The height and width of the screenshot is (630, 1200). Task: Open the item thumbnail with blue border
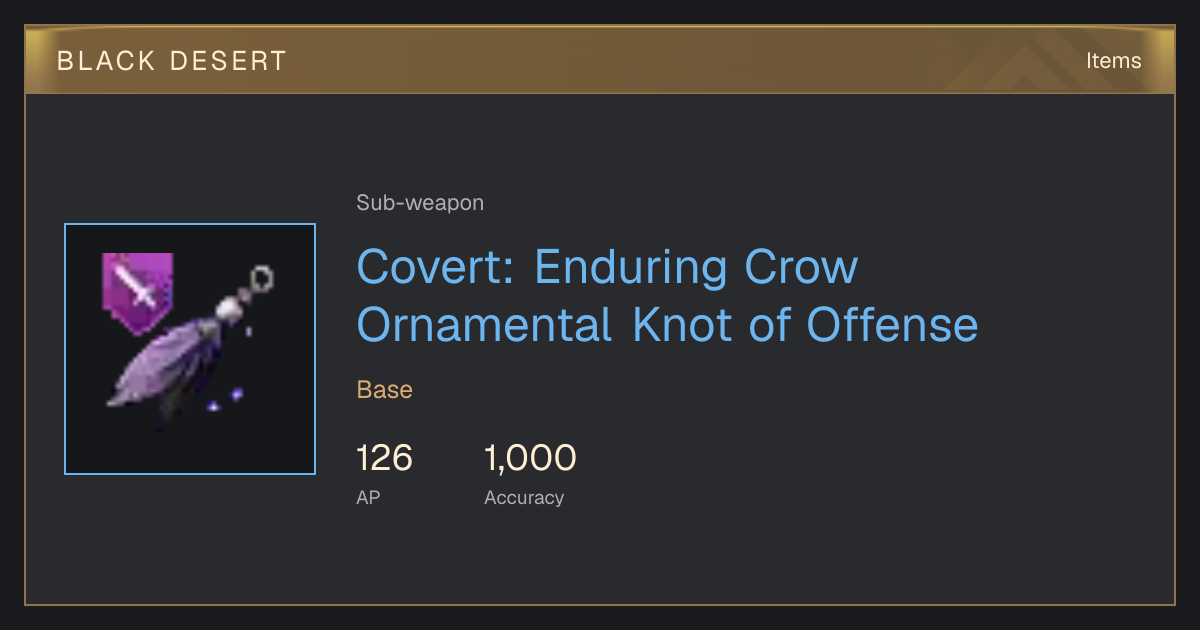[190, 349]
